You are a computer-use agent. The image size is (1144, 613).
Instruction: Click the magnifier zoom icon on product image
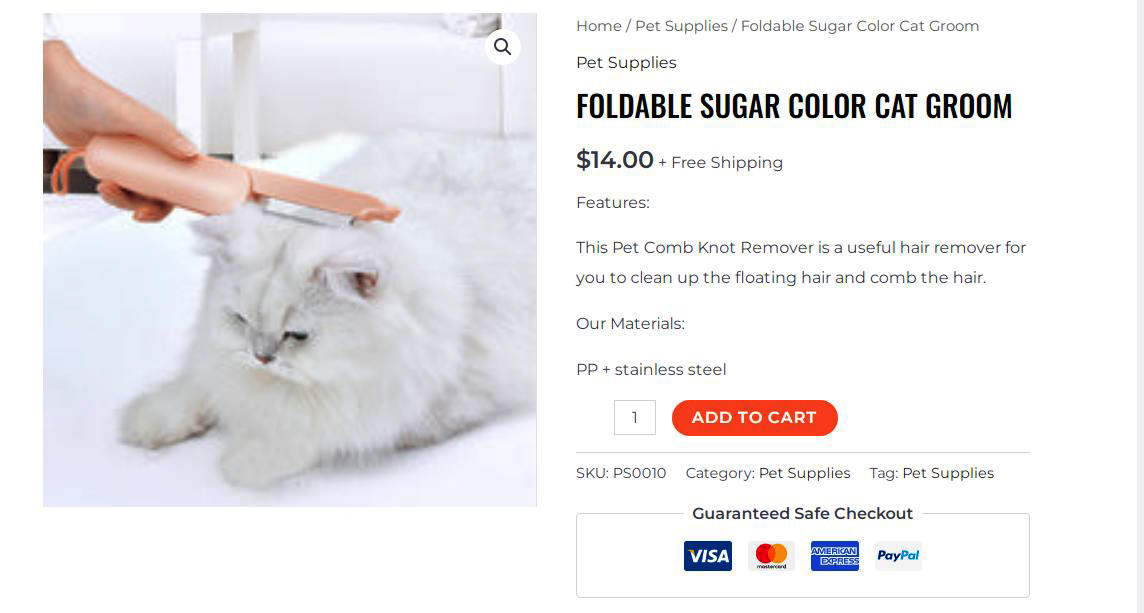pos(502,47)
